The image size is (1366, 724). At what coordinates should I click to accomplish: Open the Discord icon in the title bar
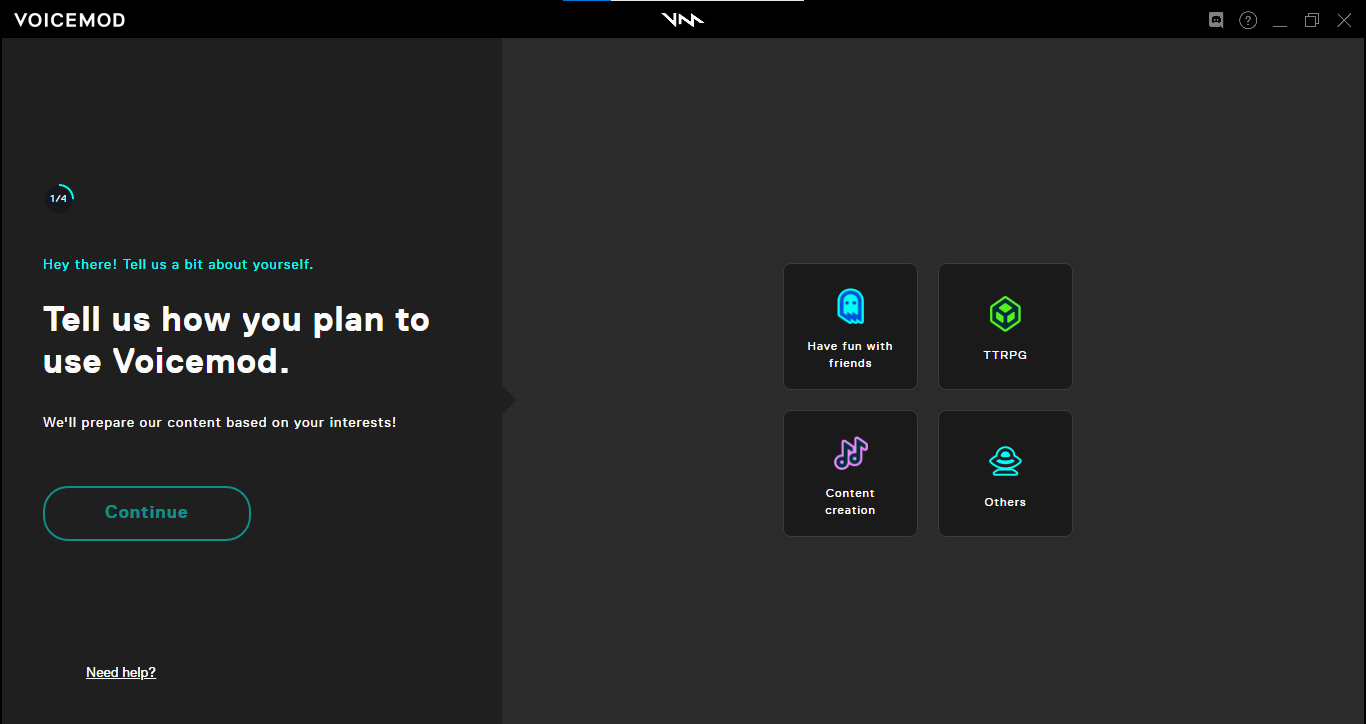click(x=1216, y=20)
